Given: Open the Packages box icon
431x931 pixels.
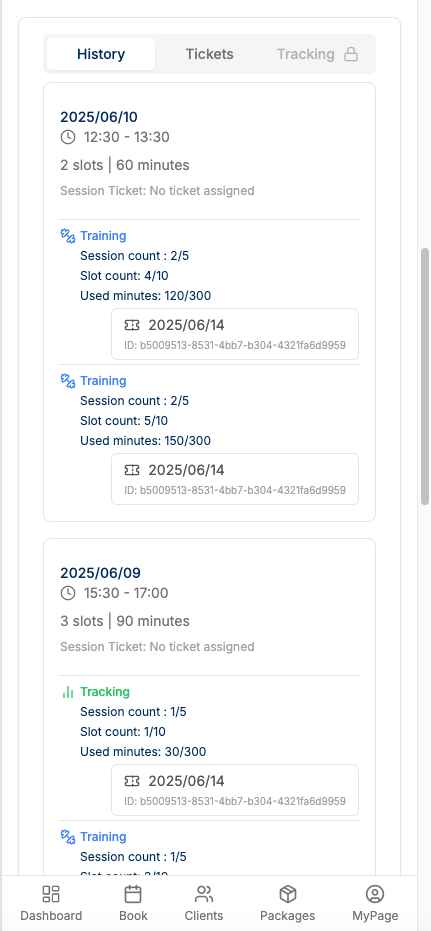Looking at the screenshot, I should (287, 894).
